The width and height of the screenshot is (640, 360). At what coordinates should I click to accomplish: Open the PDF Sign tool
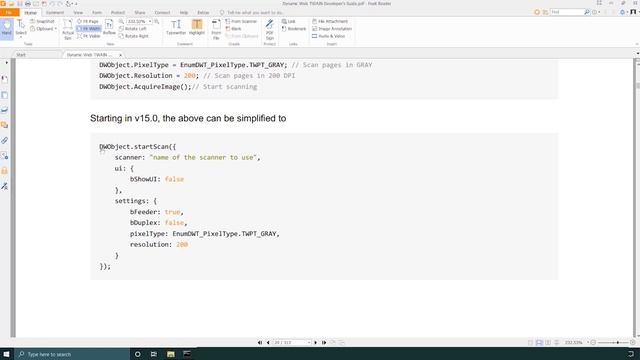pos(269,29)
